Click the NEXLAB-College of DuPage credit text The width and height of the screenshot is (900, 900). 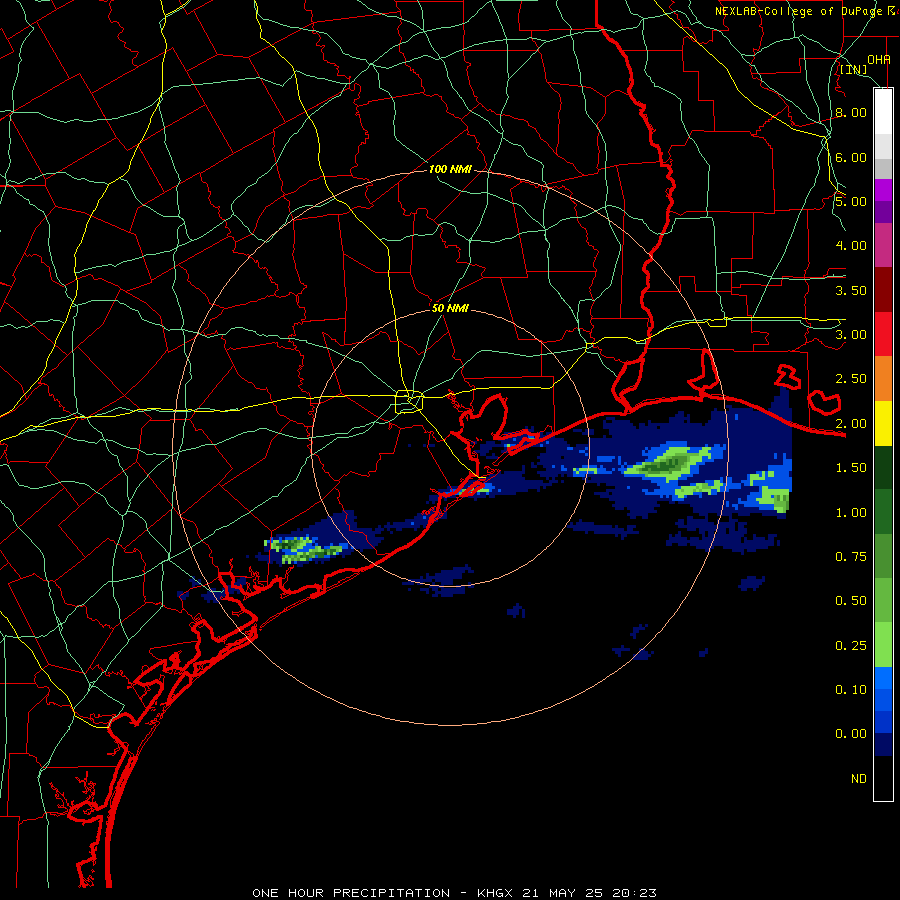click(x=807, y=11)
